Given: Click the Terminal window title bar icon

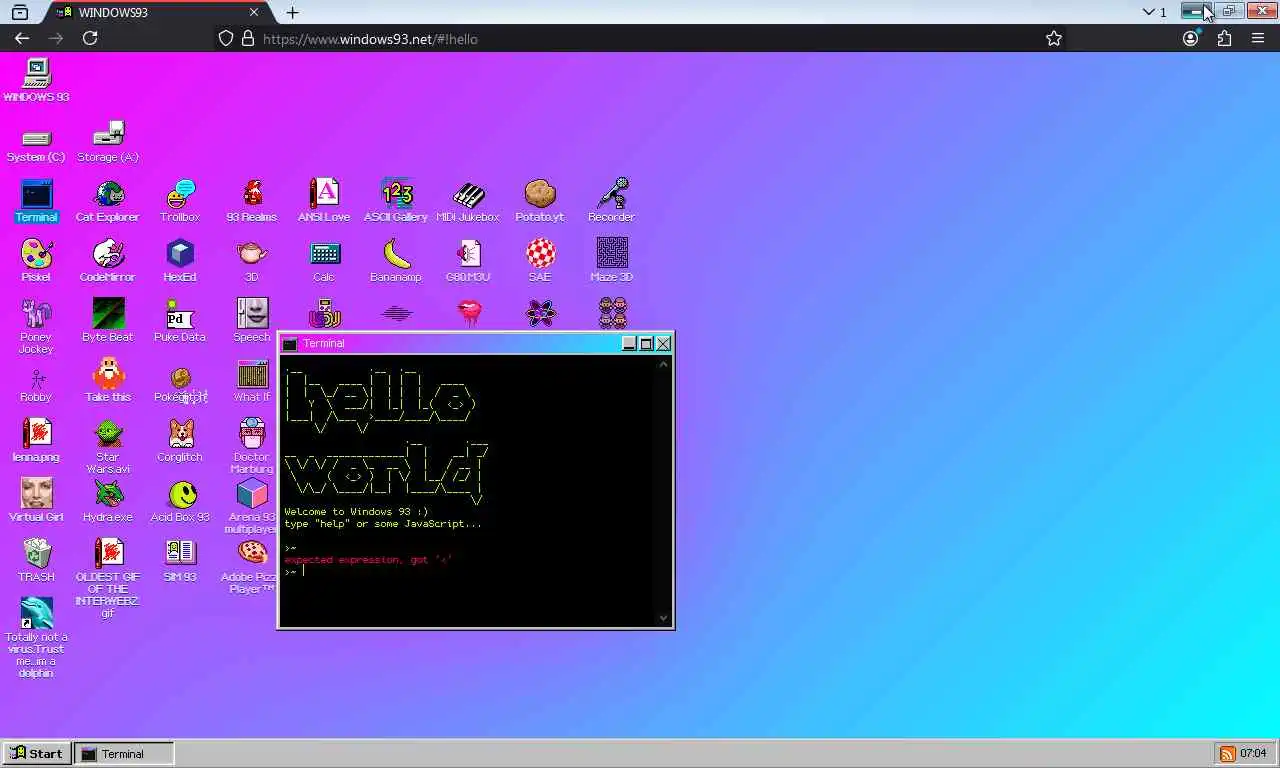Looking at the screenshot, I should click(290, 343).
